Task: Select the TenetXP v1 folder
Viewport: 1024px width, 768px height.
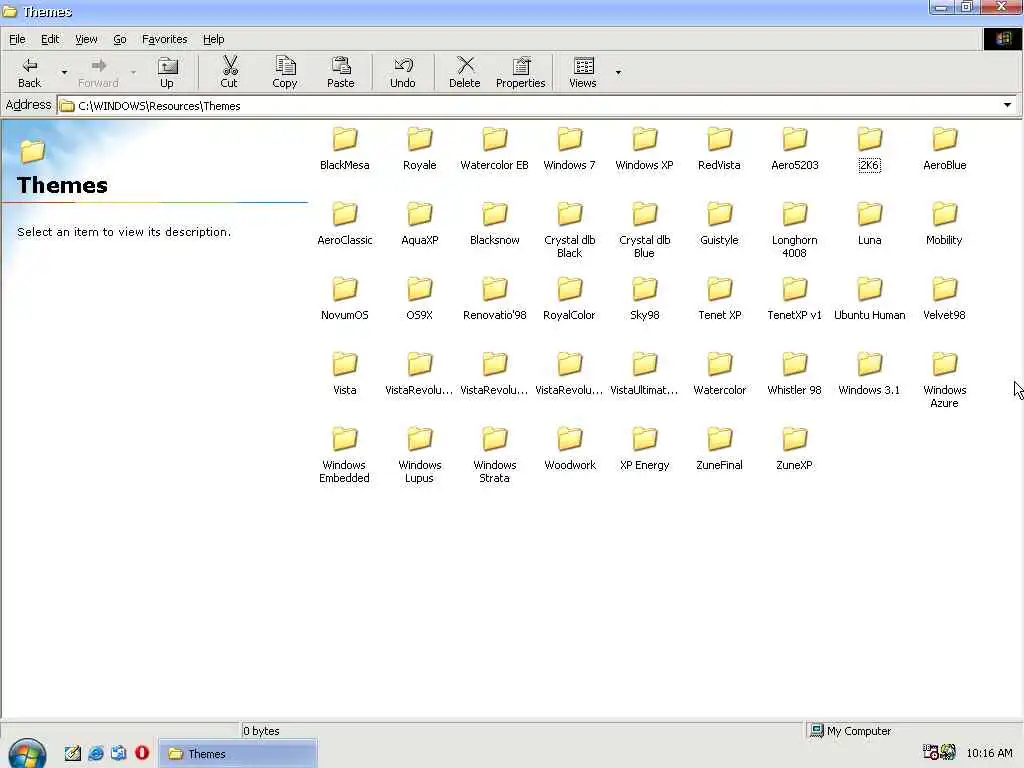Action: [x=795, y=300]
